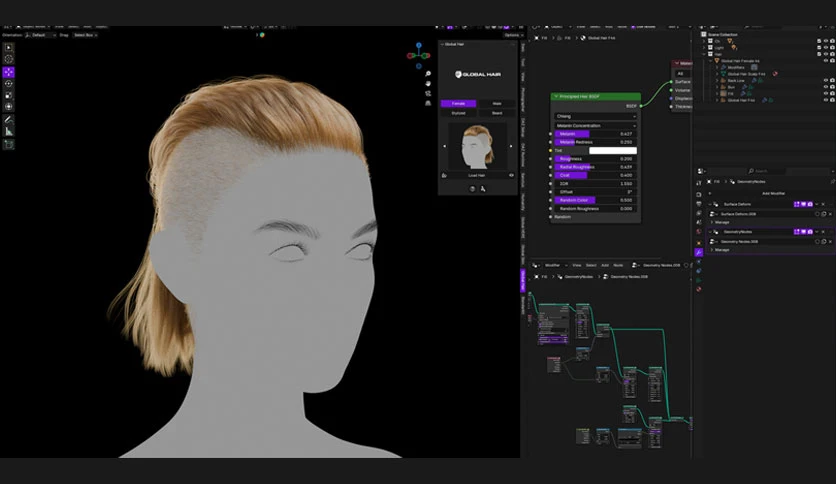The height and width of the screenshot is (484, 836).
Task: Click the Add Modifier button
Action: (773, 193)
